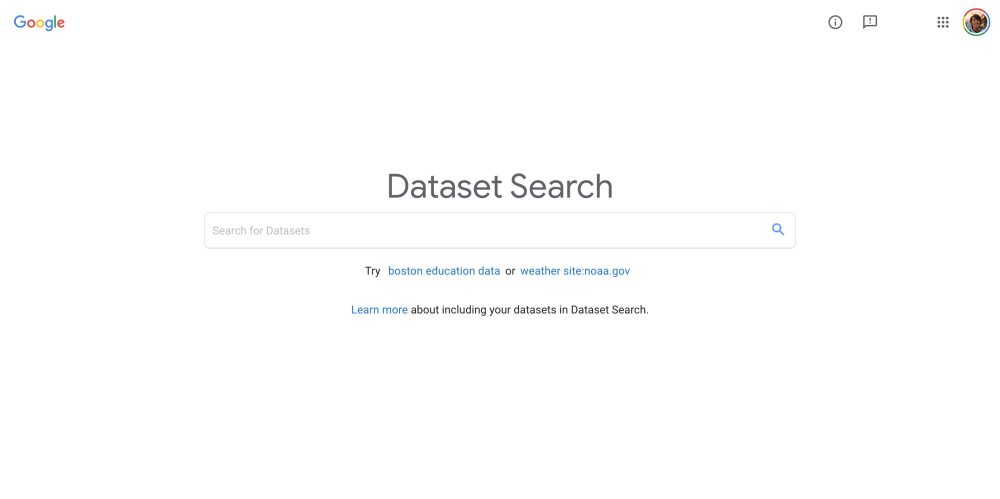This screenshot has height=499, width=1000.
Task: Click the Google logo
Action: pos(39,23)
